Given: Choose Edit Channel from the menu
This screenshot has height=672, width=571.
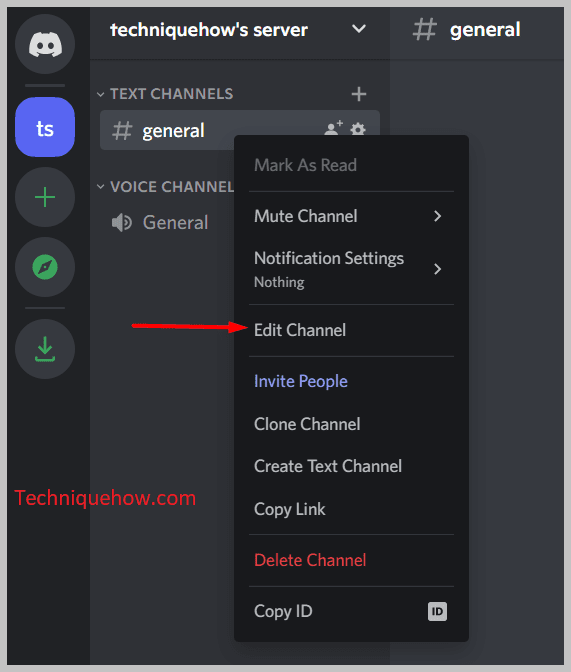Looking at the screenshot, I should 352,330.
